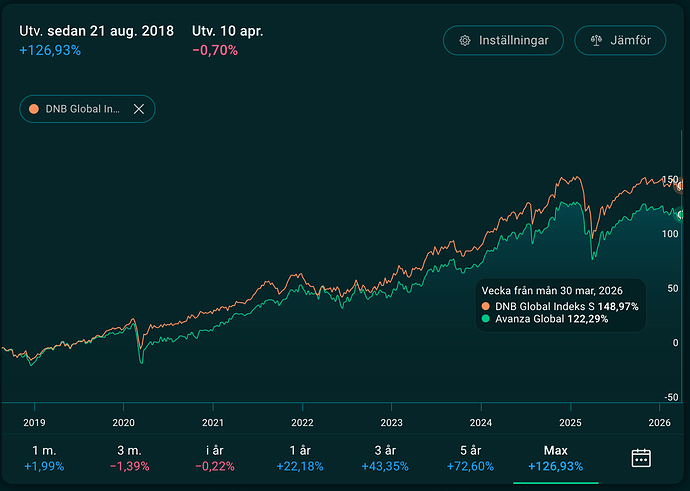The image size is (690, 491).
Task: Click the green dot in the tooltip legend
Action: [x=486, y=319]
